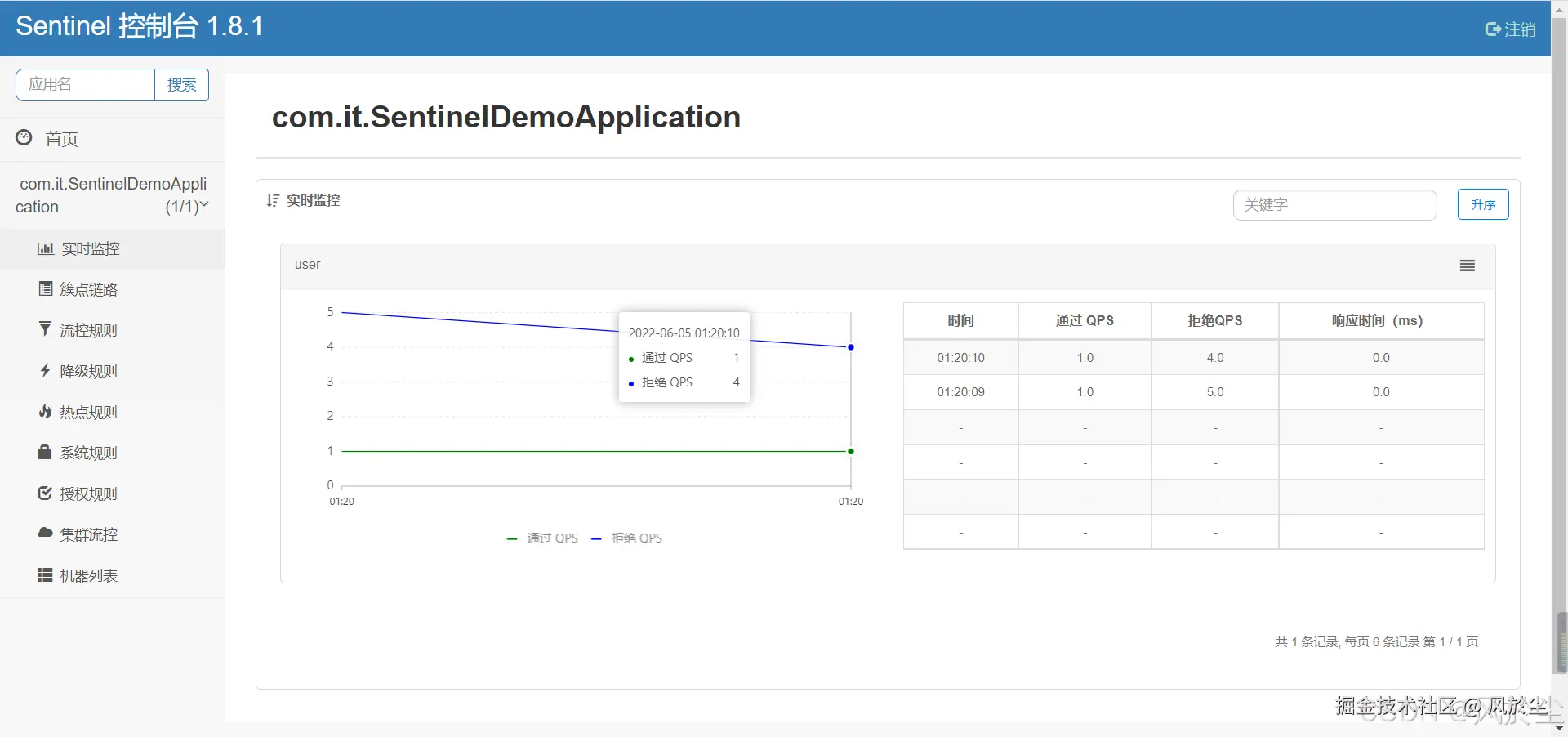This screenshot has height=737, width=1568.
Task: Click the cluster flow control cloud icon
Action: [45, 533]
